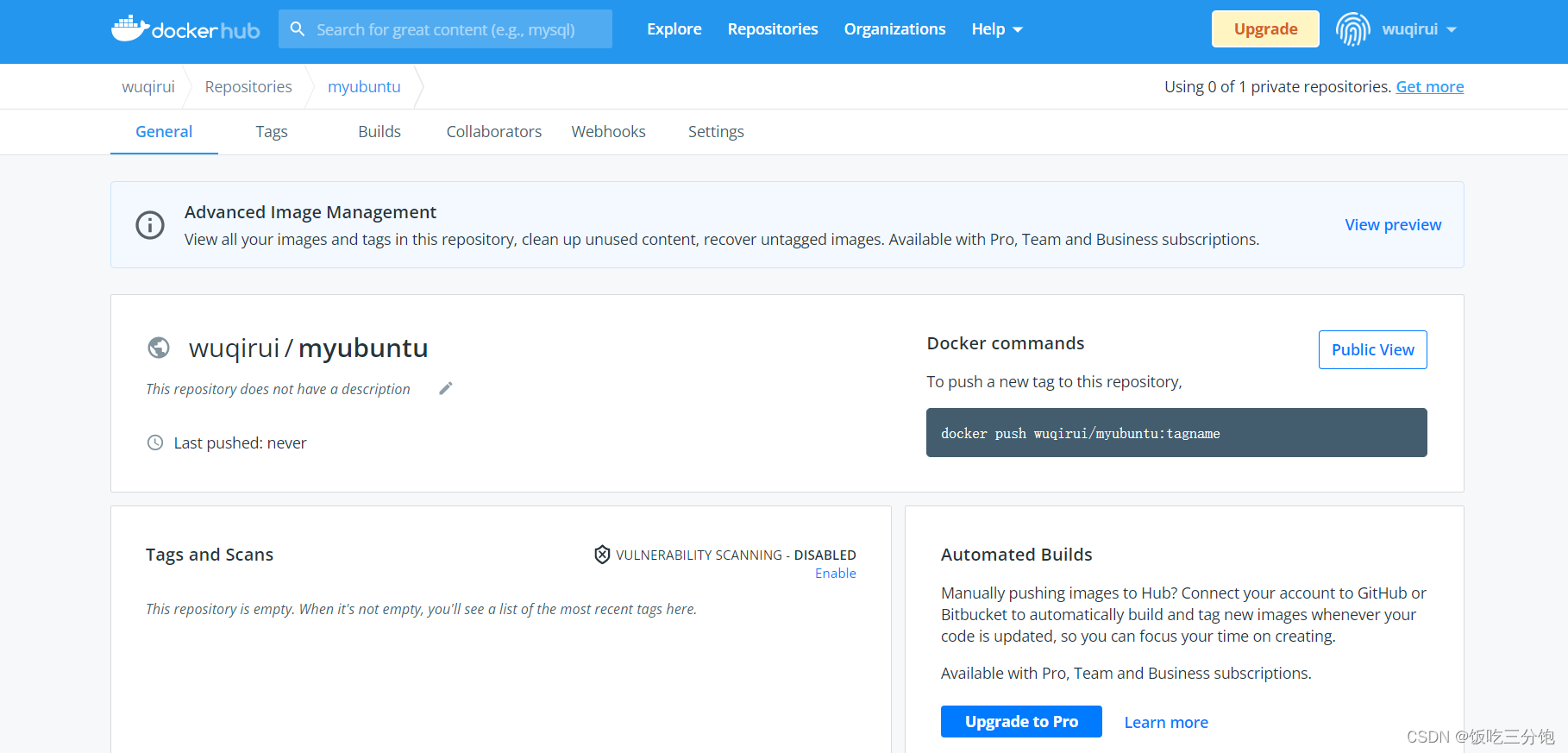Screen dimensions: 1568x753
Task: Click the Get more link
Action: coord(1430,86)
